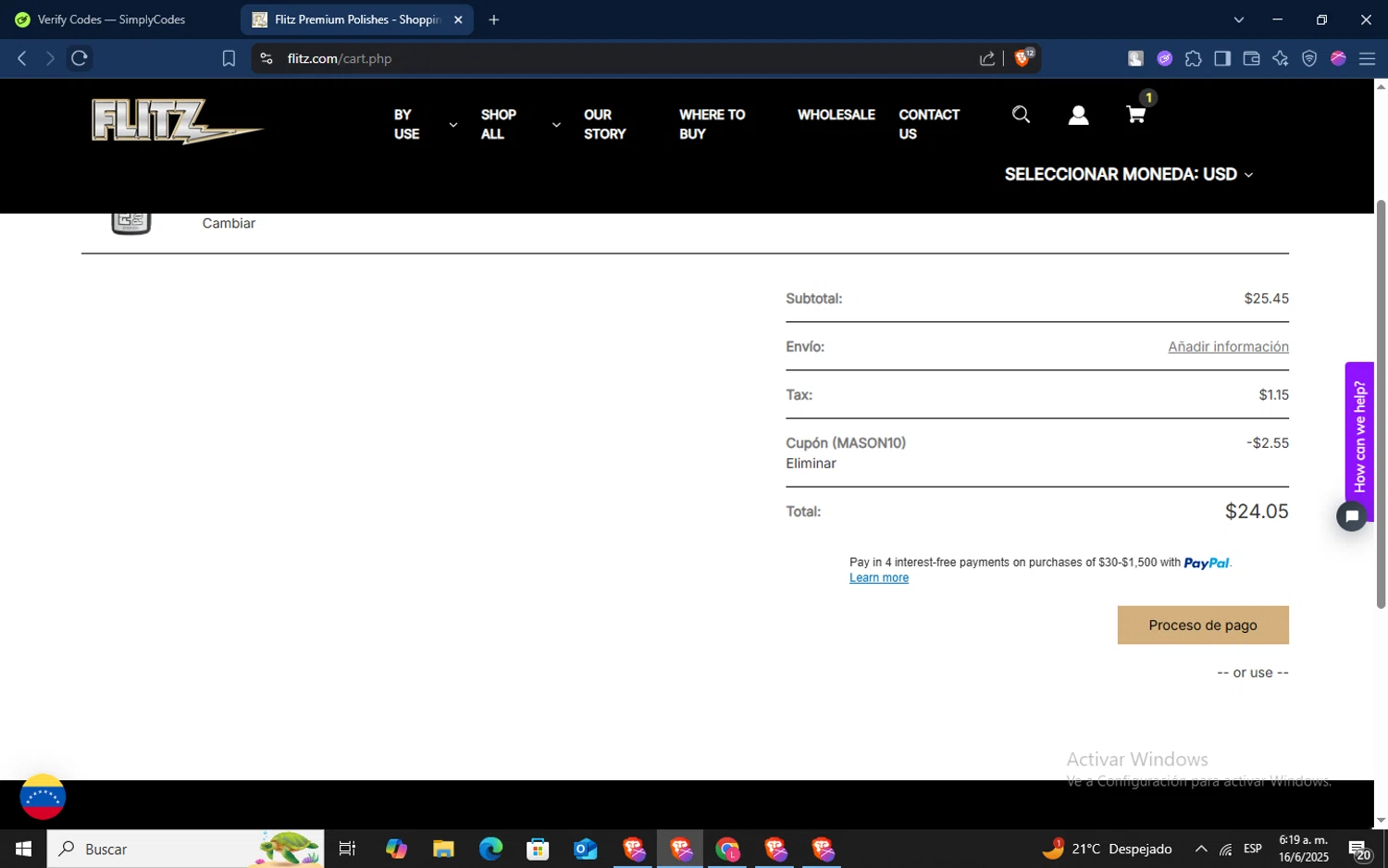This screenshot has height=868, width=1388.
Task: Show hidden system tray icons chevron
Action: 1201,849
